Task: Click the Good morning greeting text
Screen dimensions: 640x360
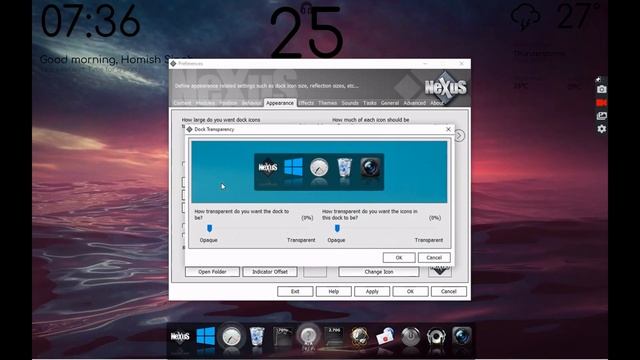Action: click(116, 60)
